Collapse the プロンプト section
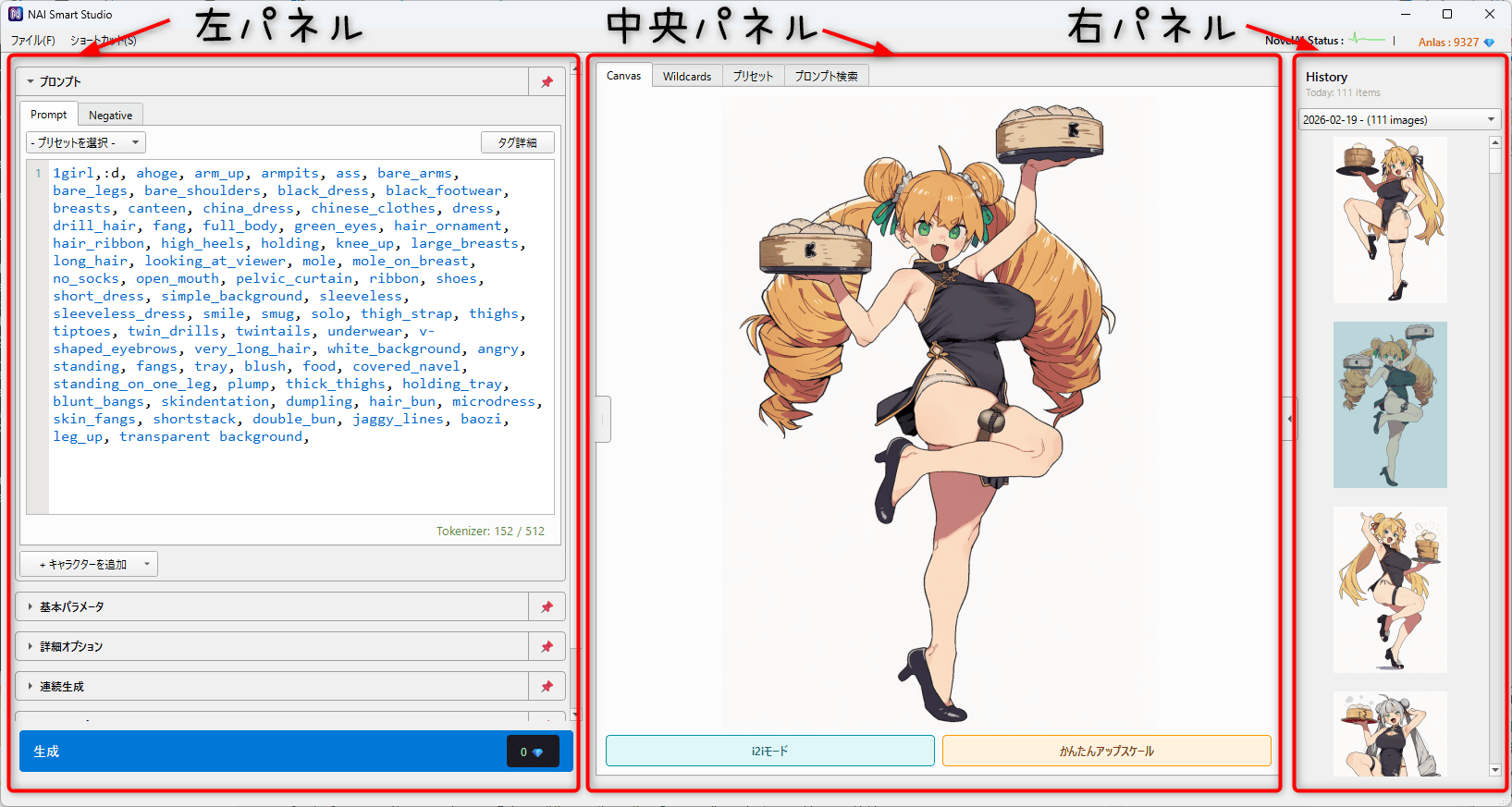Image resolution: width=1512 pixels, height=807 pixels. click(31, 81)
